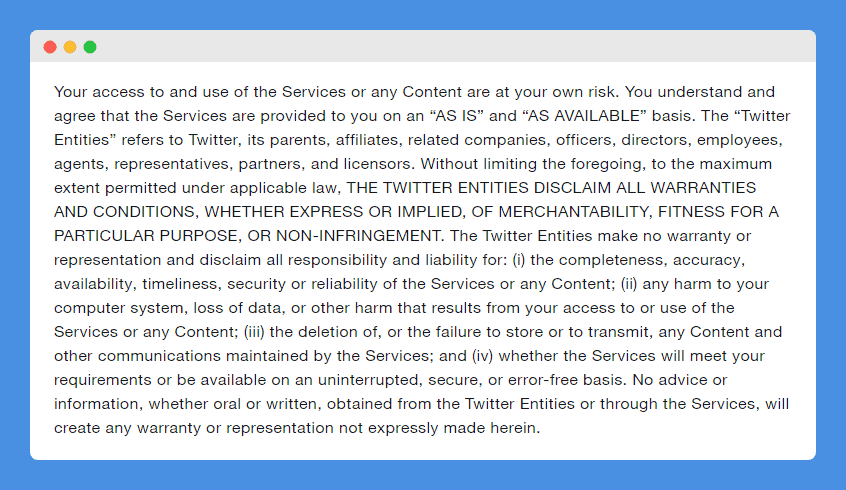The image size is (846, 490).
Task: Click the phrase "loss of data"
Action: [x=237, y=308]
